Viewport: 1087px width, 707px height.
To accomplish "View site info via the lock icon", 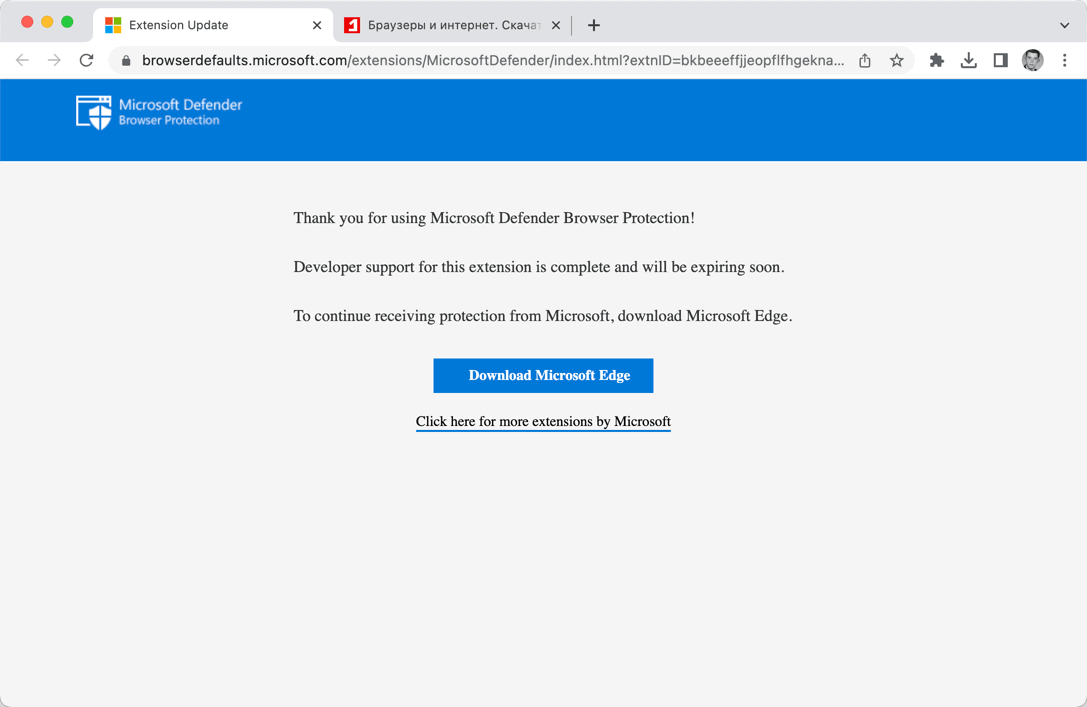I will 126,61.
